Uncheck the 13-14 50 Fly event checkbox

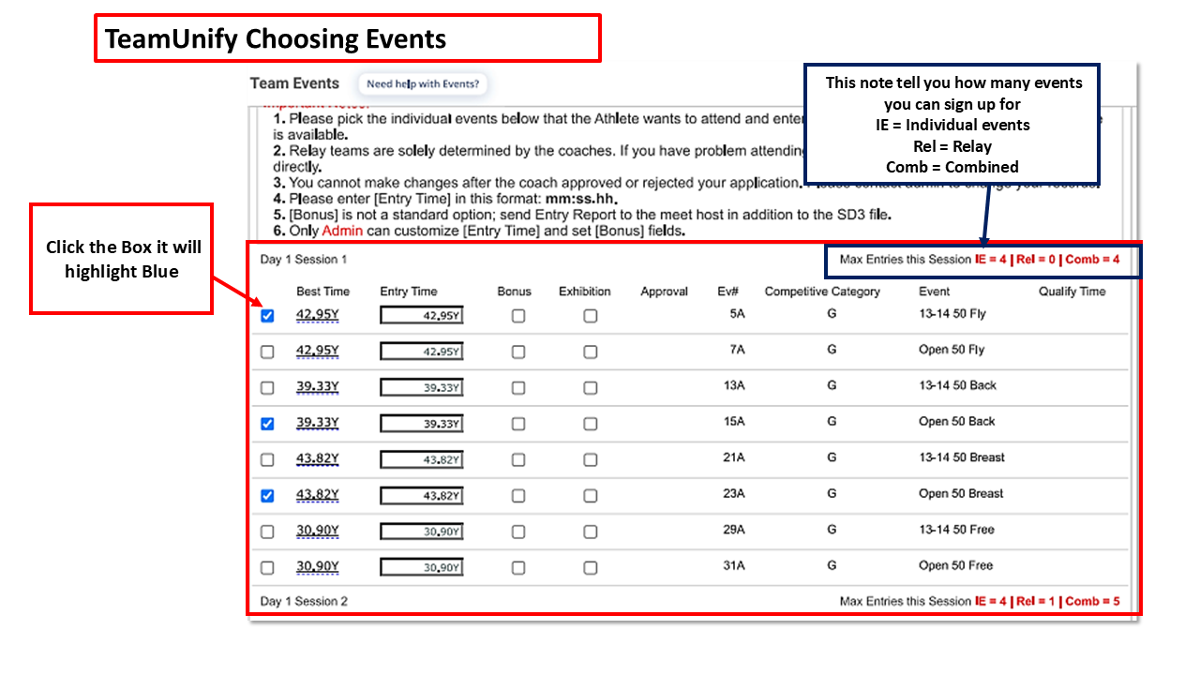(267, 316)
